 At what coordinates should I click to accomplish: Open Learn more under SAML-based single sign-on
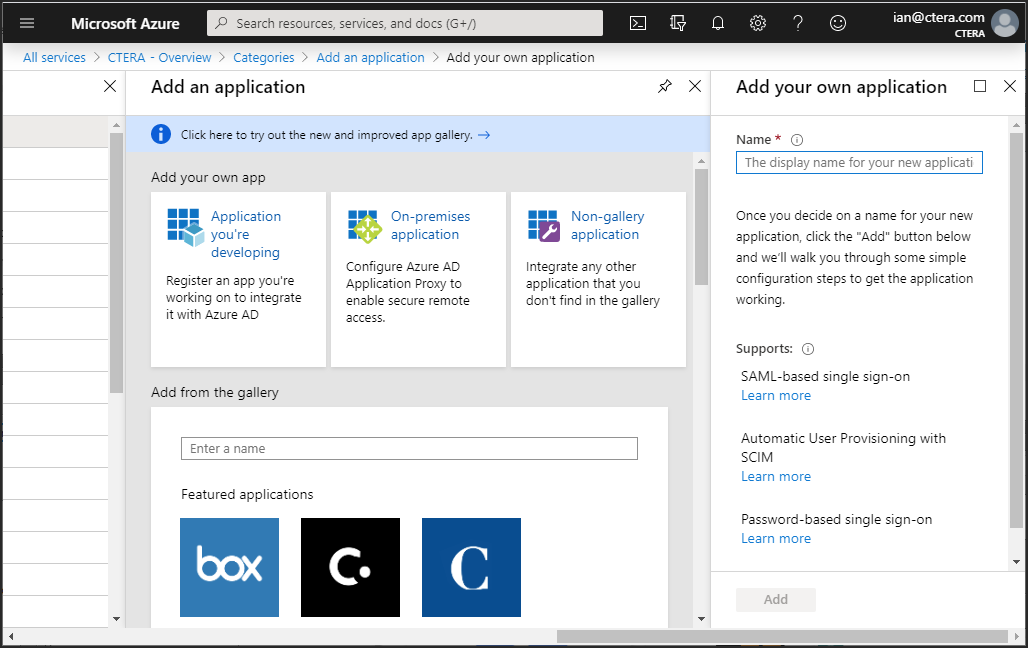click(x=776, y=395)
